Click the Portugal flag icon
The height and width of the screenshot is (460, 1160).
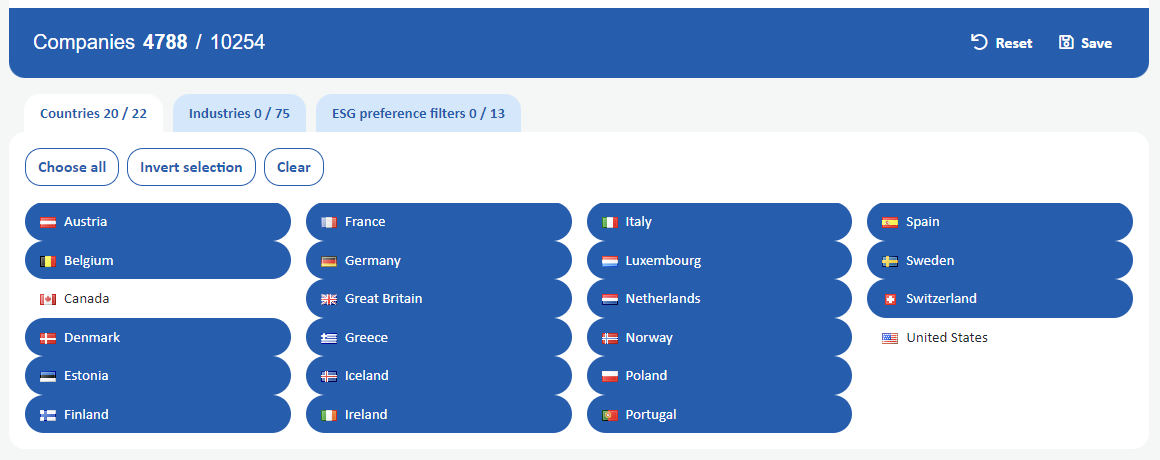[x=610, y=415]
